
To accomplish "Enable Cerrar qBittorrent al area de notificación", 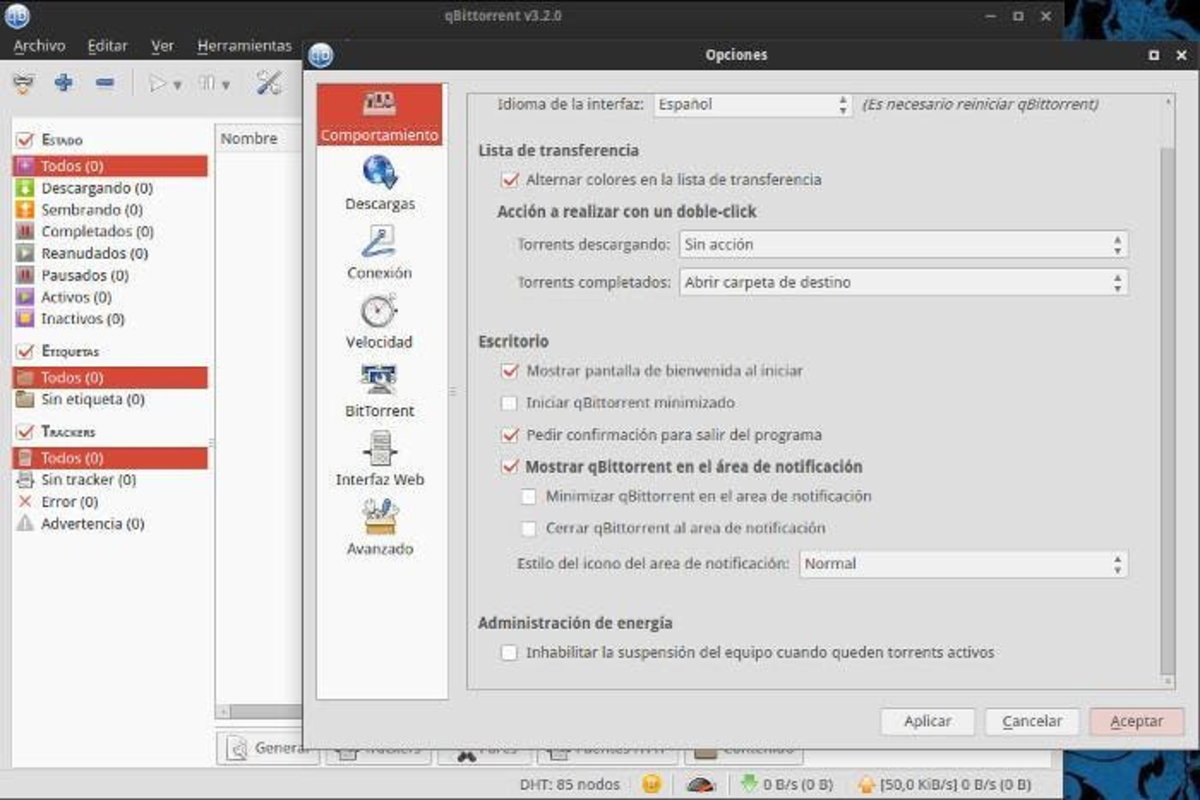I will pyautogui.click(x=529, y=528).
